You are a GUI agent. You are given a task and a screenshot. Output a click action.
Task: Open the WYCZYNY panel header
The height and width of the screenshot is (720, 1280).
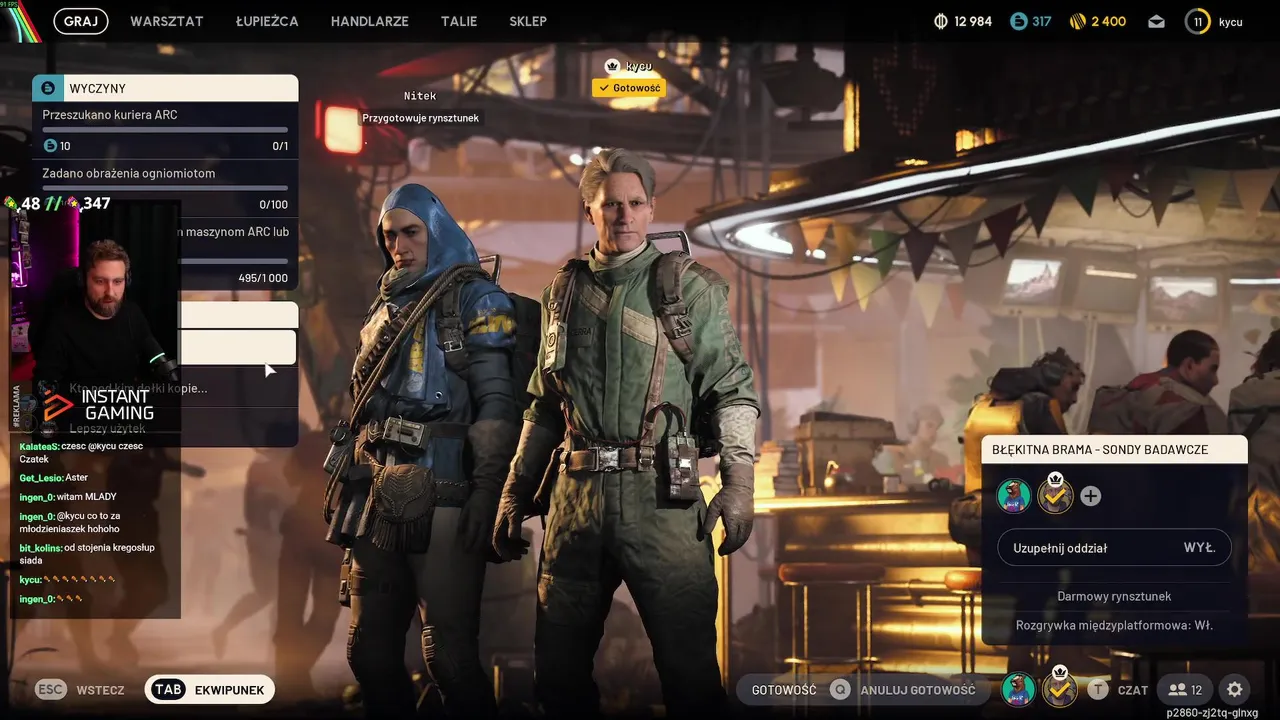[165, 88]
